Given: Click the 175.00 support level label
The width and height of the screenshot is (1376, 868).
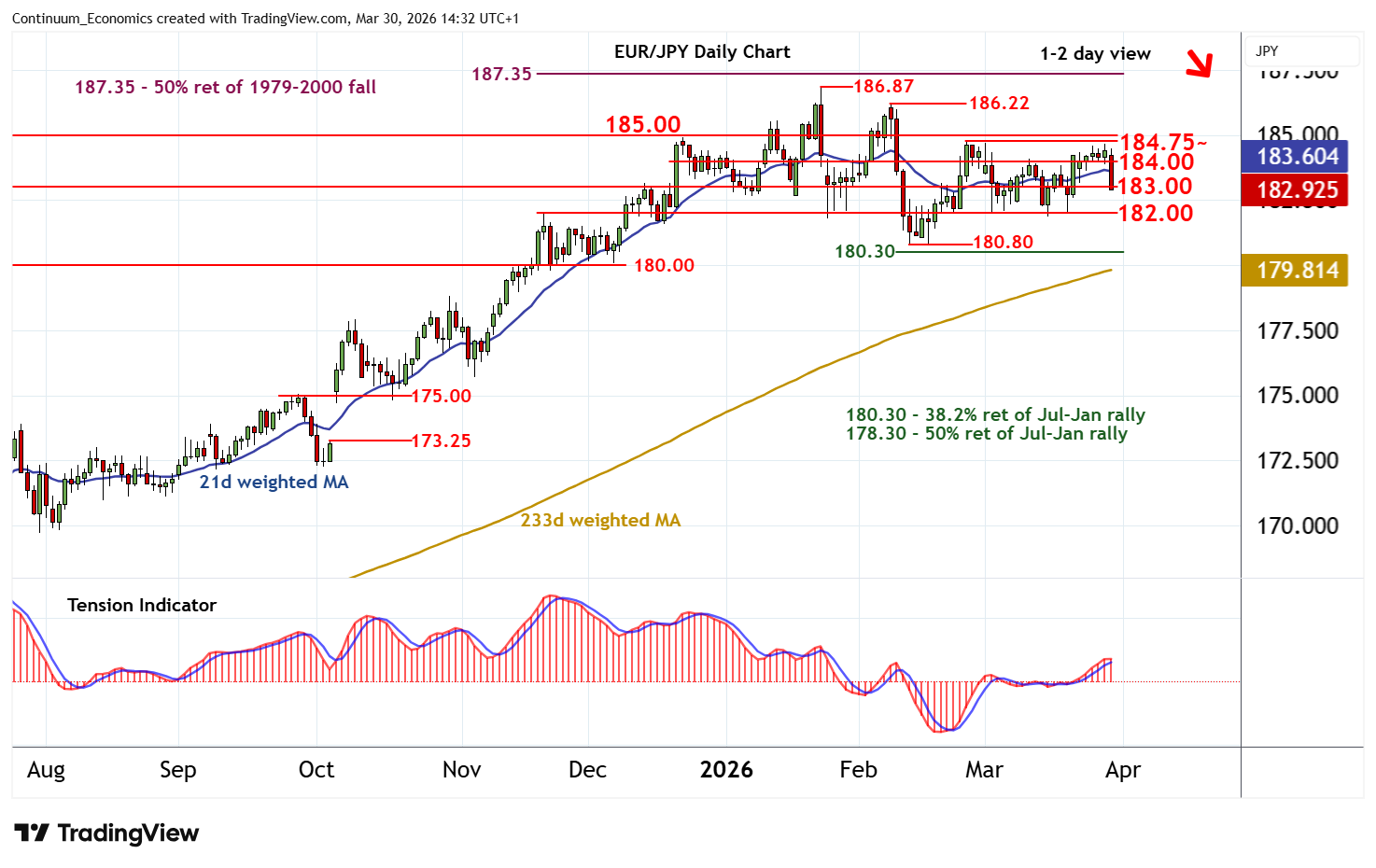Looking at the screenshot, I should point(441,397).
